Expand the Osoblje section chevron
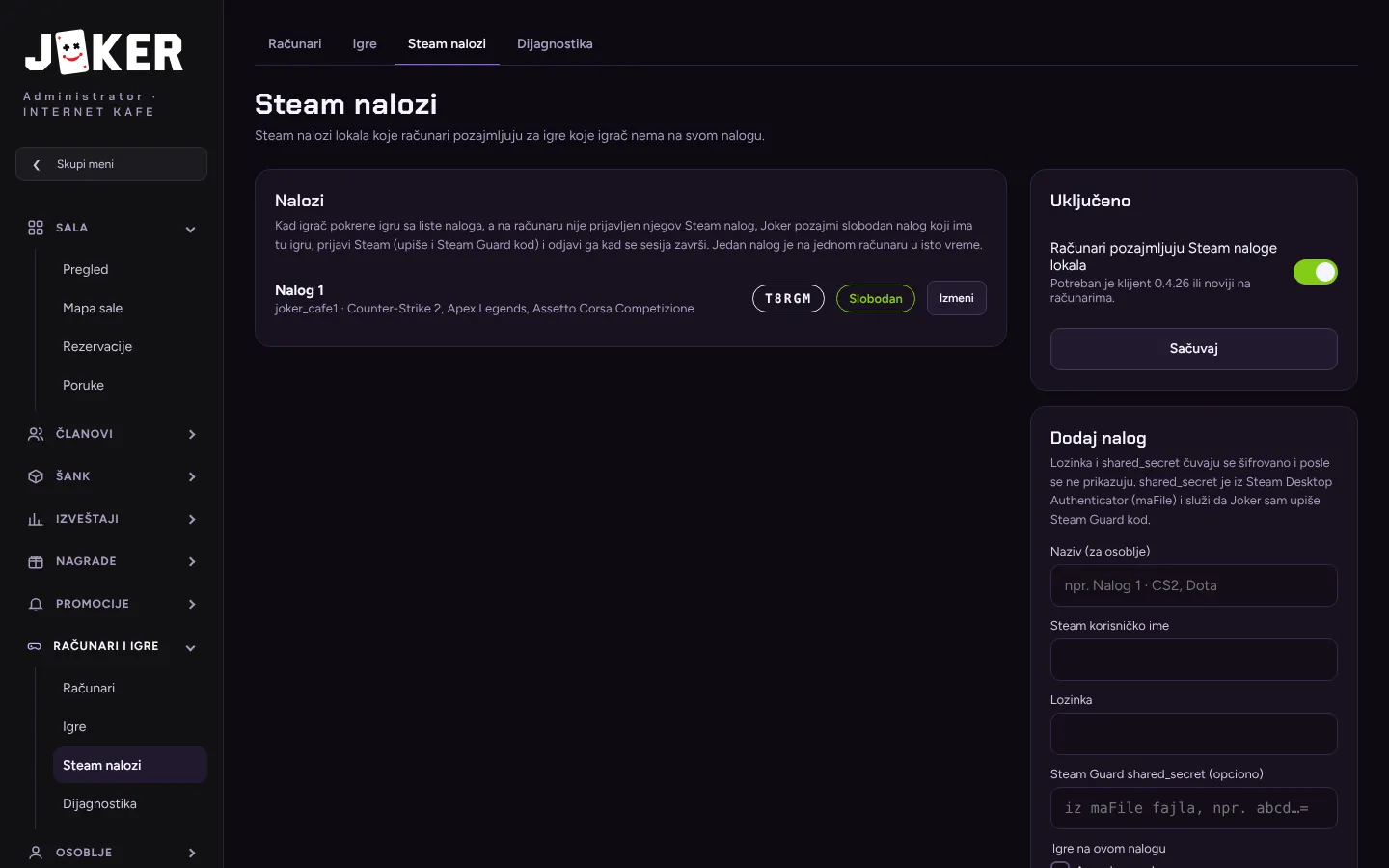The height and width of the screenshot is (868, 1389). coord(192,853)
